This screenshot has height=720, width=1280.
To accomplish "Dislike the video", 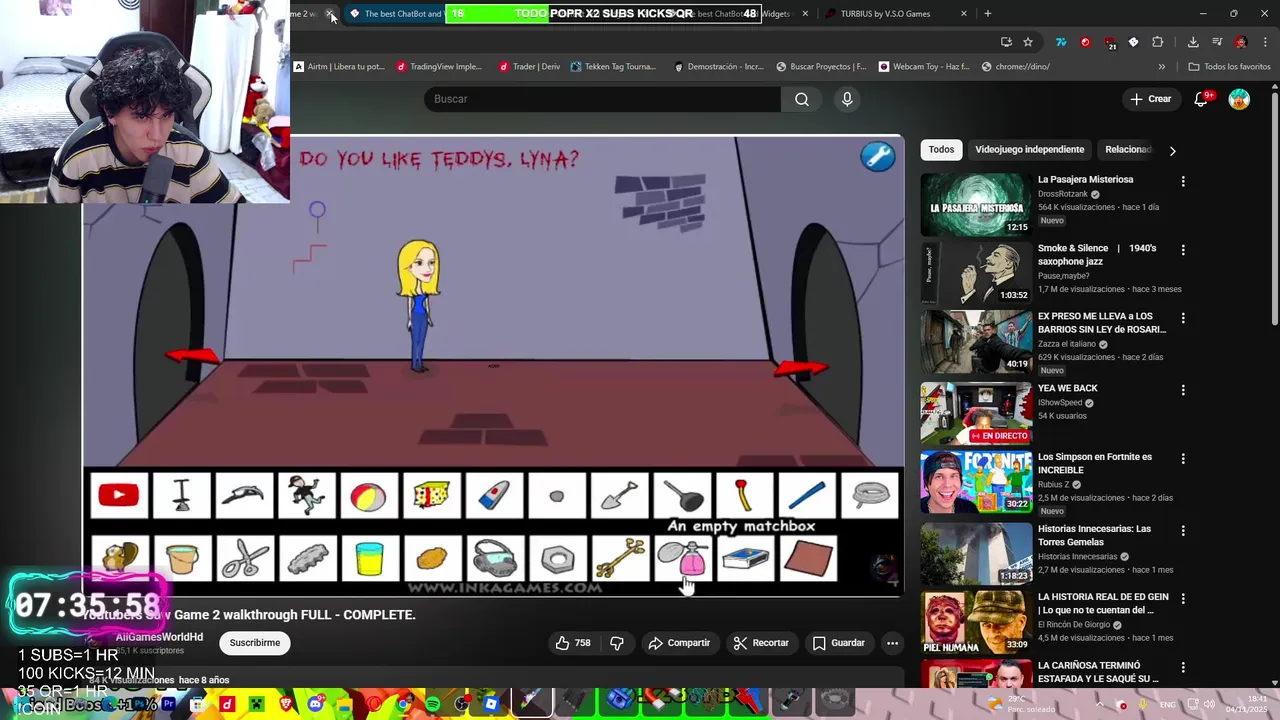I will [x=617, y=643].
